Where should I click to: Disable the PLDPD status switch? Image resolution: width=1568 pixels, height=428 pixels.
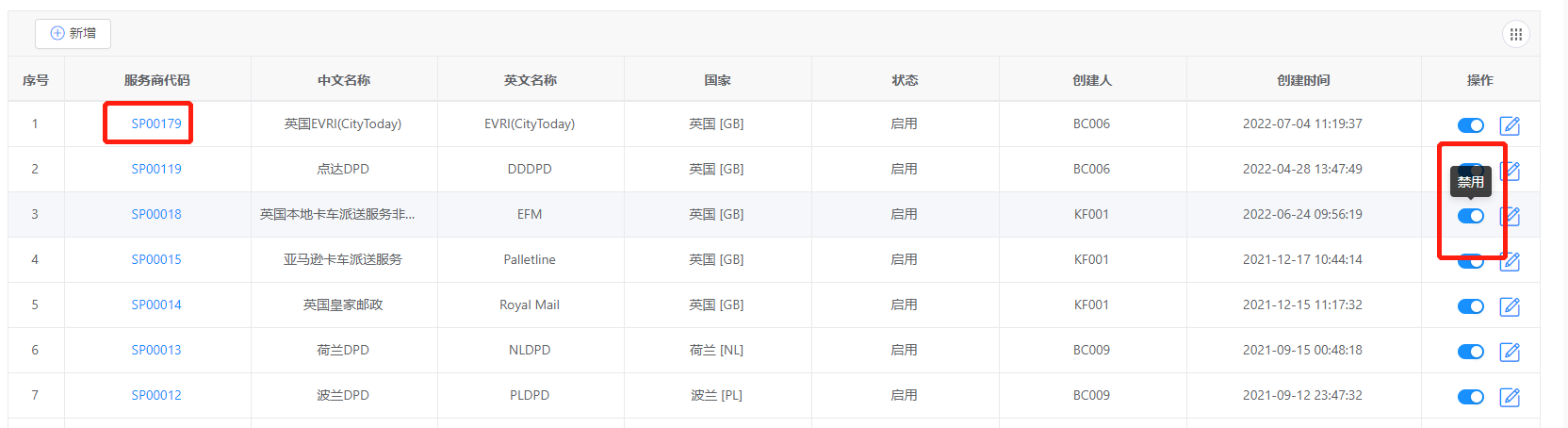click(1471, 397)
